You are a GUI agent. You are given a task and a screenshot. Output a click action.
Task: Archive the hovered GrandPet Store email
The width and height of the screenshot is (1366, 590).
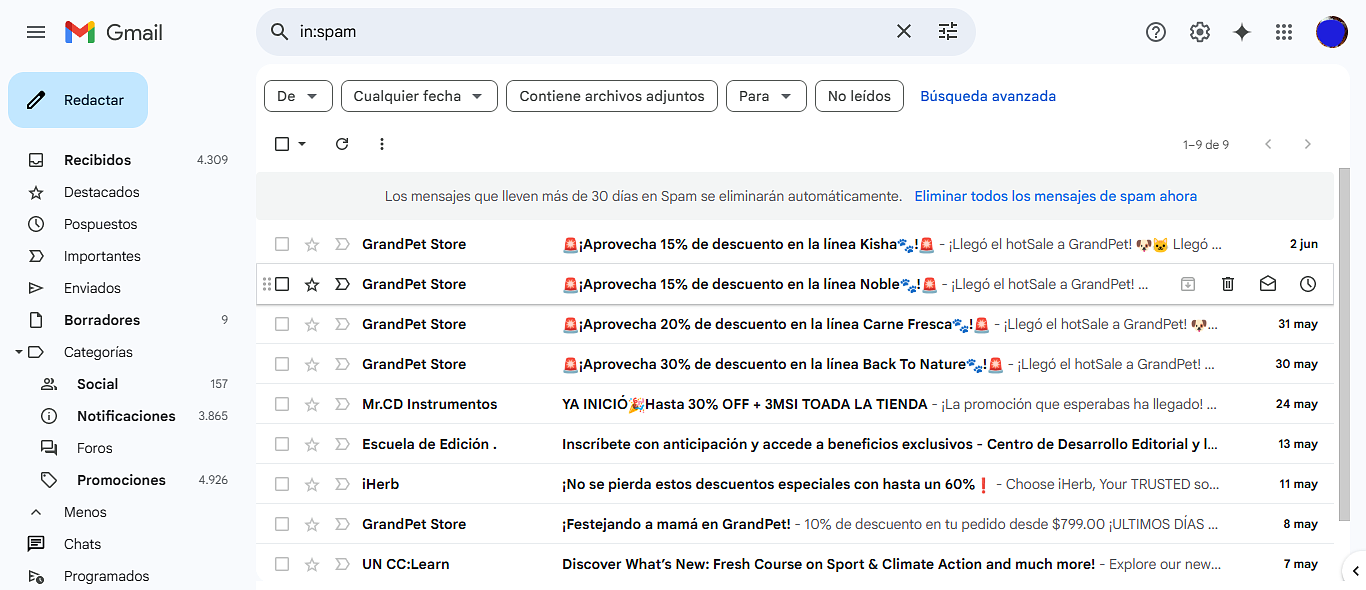point(1187,284)
